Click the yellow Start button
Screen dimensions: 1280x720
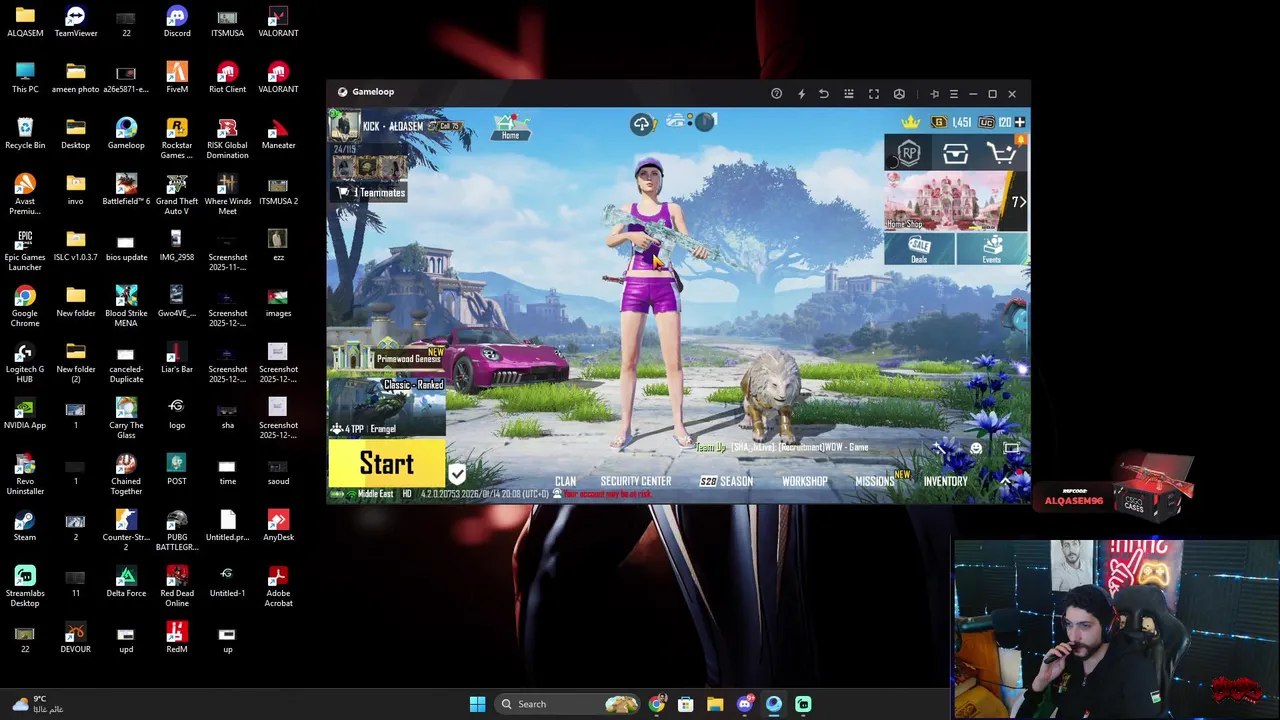(x=387, y=464)
